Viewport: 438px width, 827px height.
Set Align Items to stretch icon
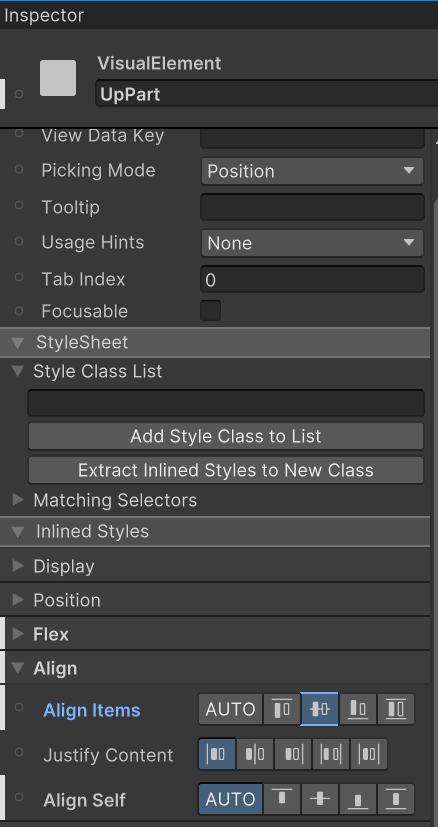(396, 709)
